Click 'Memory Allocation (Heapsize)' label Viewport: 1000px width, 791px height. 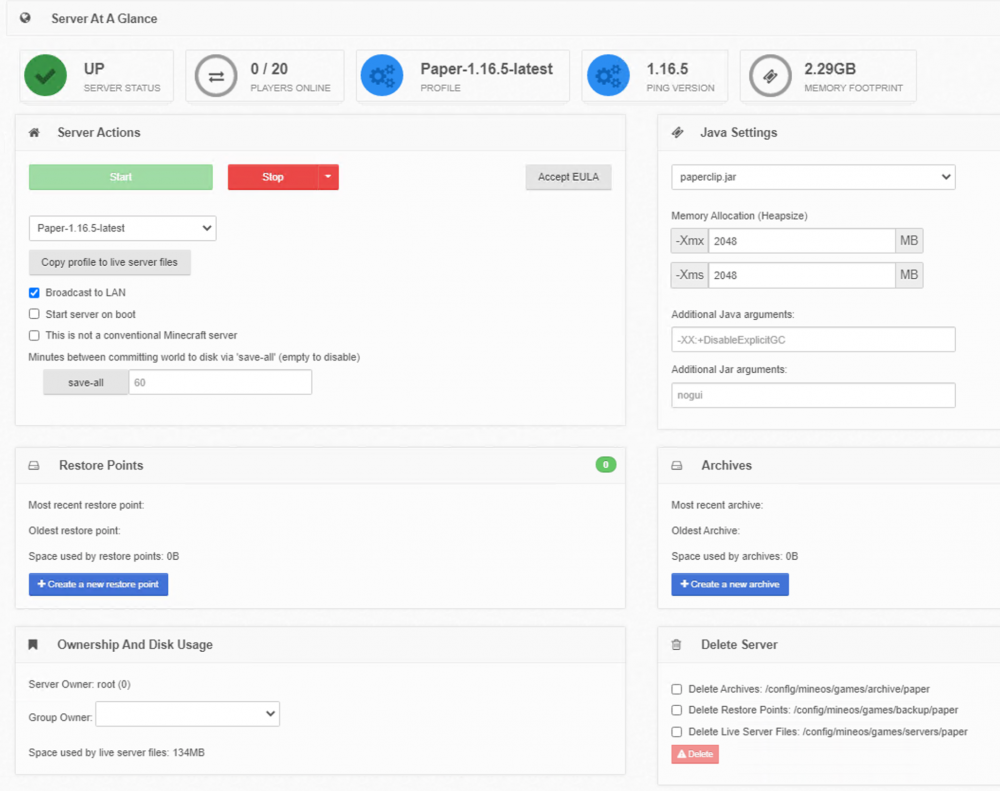pos(739,216)
